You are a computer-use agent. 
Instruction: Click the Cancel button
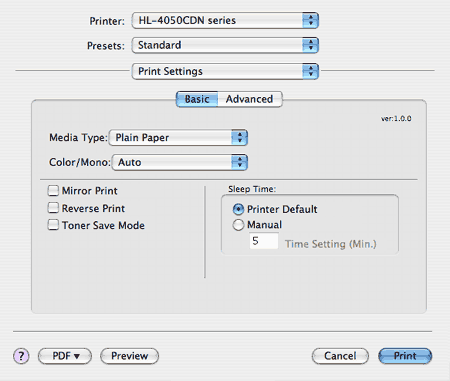(340, 356)
